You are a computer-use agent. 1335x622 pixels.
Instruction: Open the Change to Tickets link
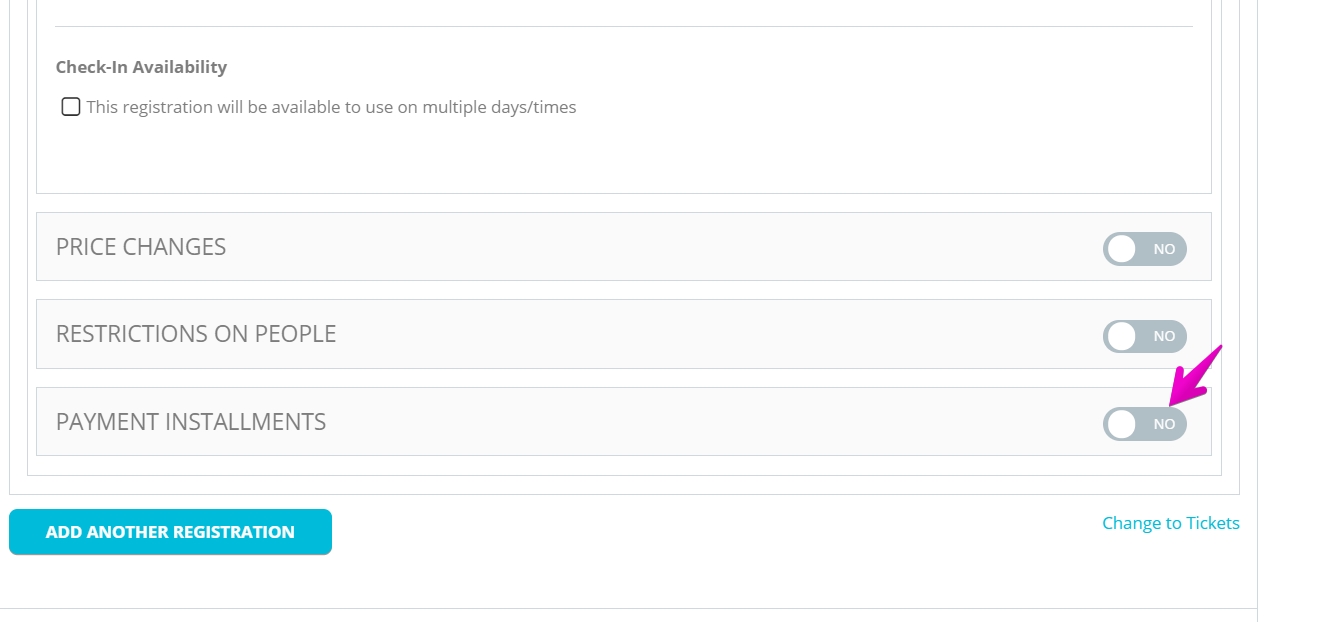point(1171,523)
